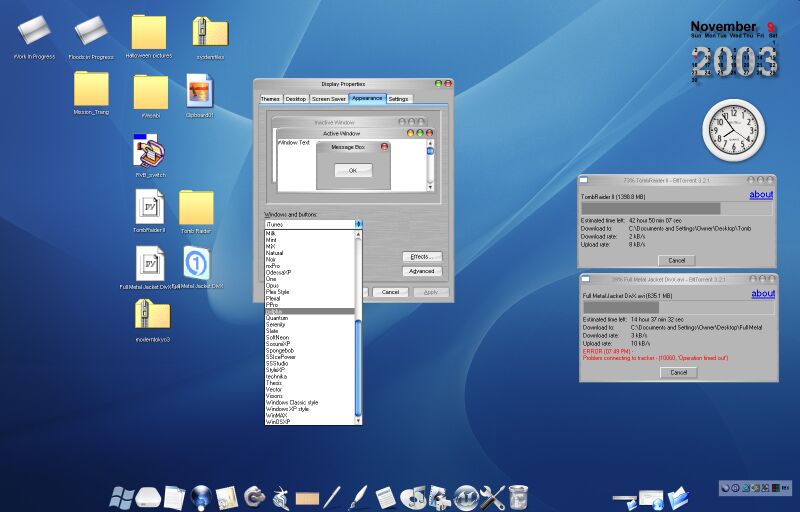Cancel the TombRaider II BitTorrent download
The height and width of the screenshot is (512, 800).
click(x=677, y=260)
